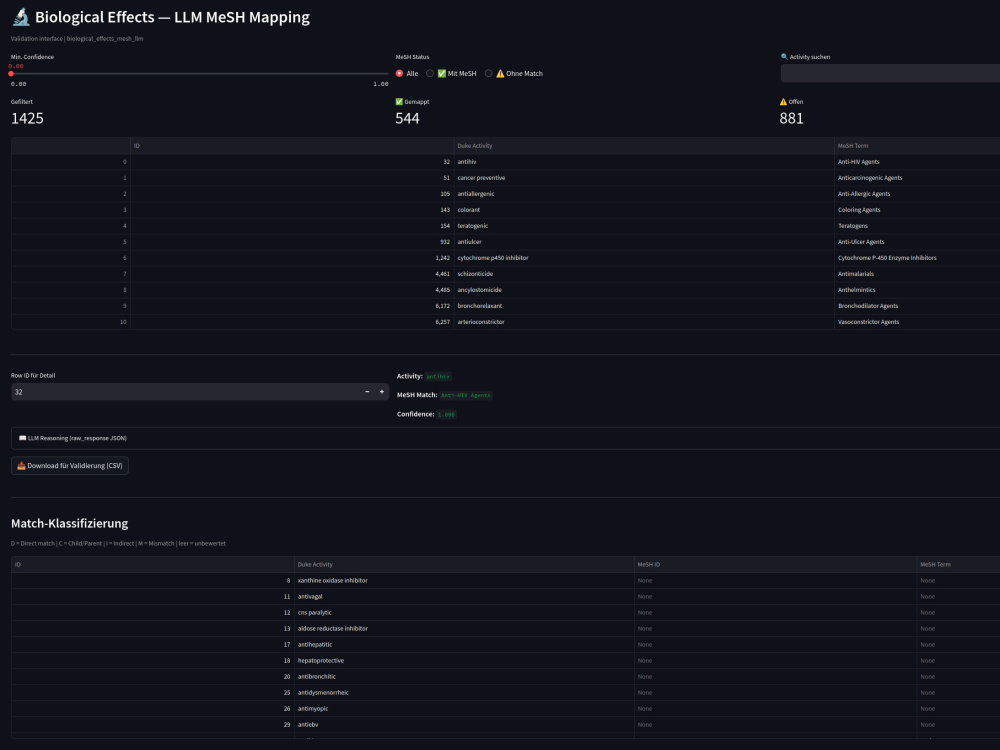
Task: Click the warning icon in Ohne Match option
Action: point(500,73)
